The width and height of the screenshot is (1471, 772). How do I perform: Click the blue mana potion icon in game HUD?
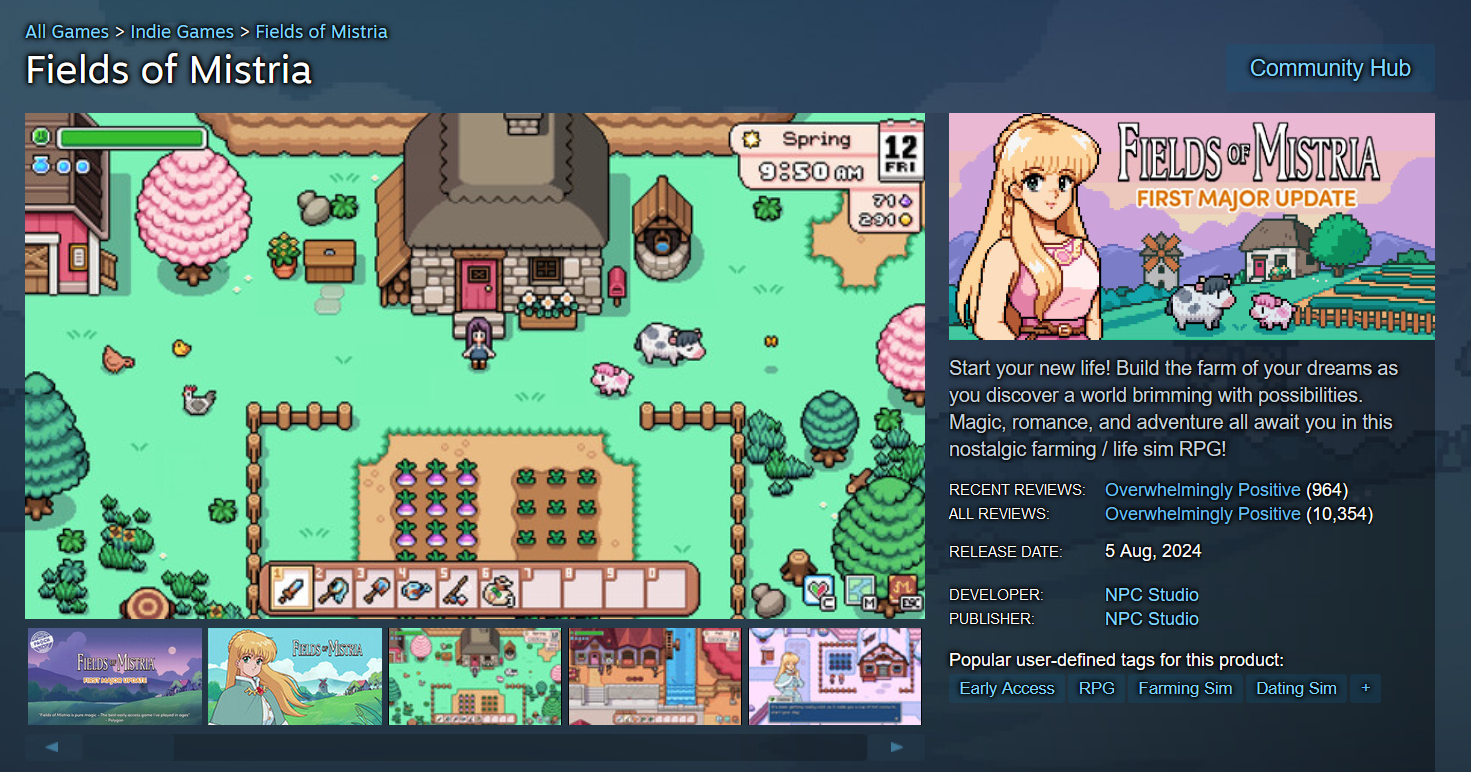pos(41,165)
